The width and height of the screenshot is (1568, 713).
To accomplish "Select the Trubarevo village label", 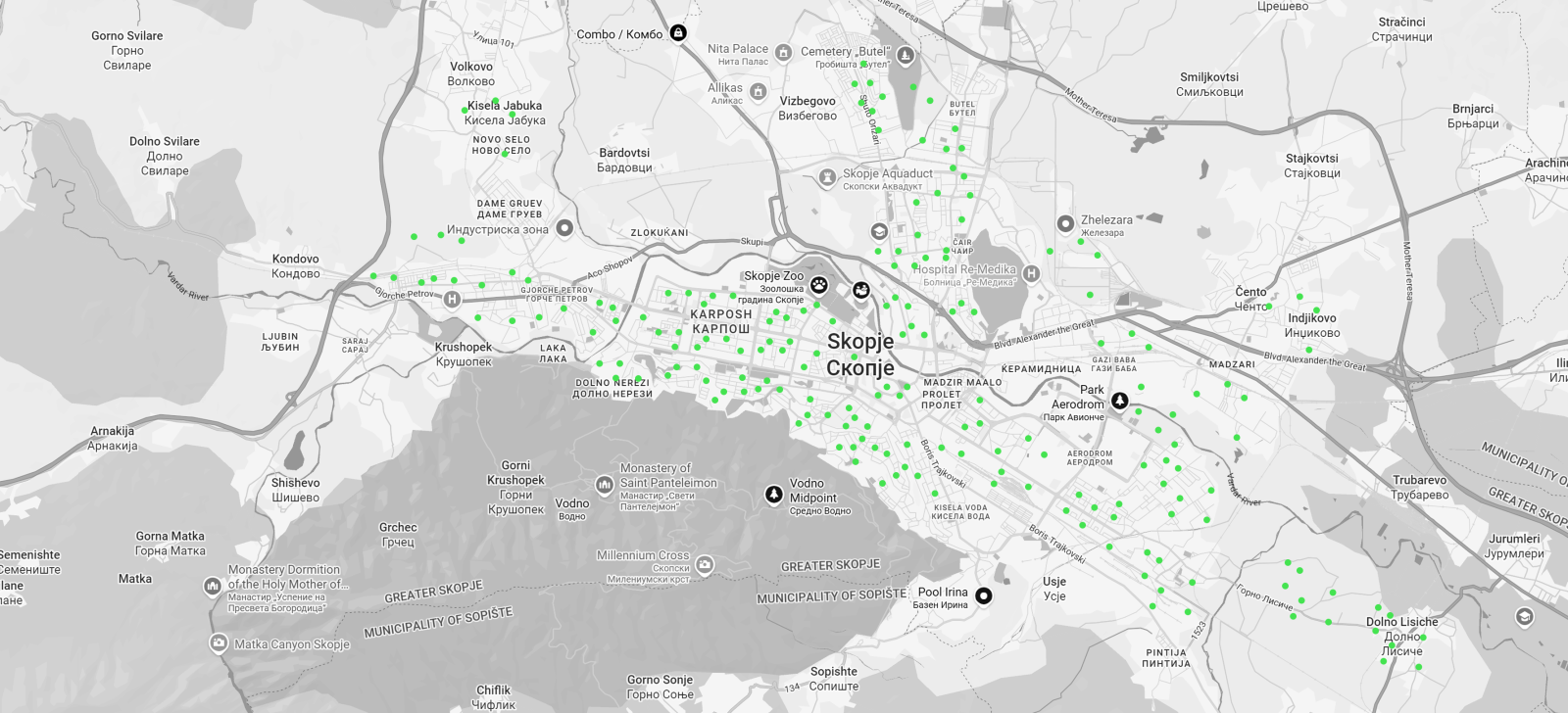I will point(1420,487).
